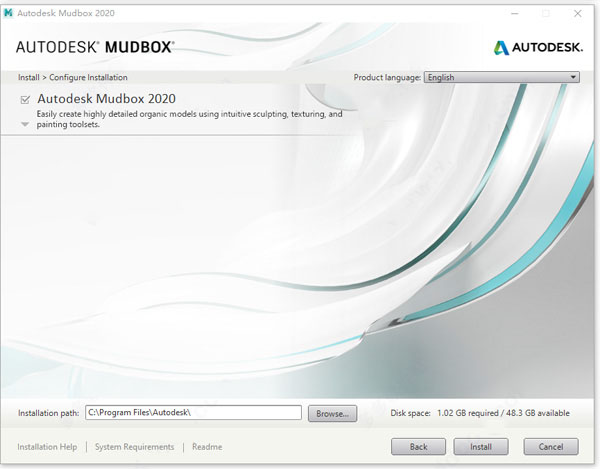Click the Mudbox app icon in title bar

point(8,13)
